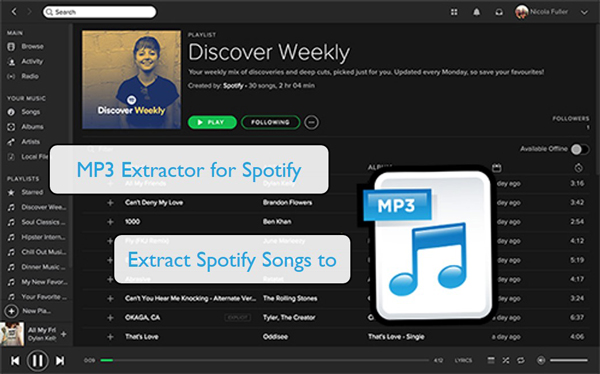
Task: Click into the Search field
Action: click(x=99, y=12)
